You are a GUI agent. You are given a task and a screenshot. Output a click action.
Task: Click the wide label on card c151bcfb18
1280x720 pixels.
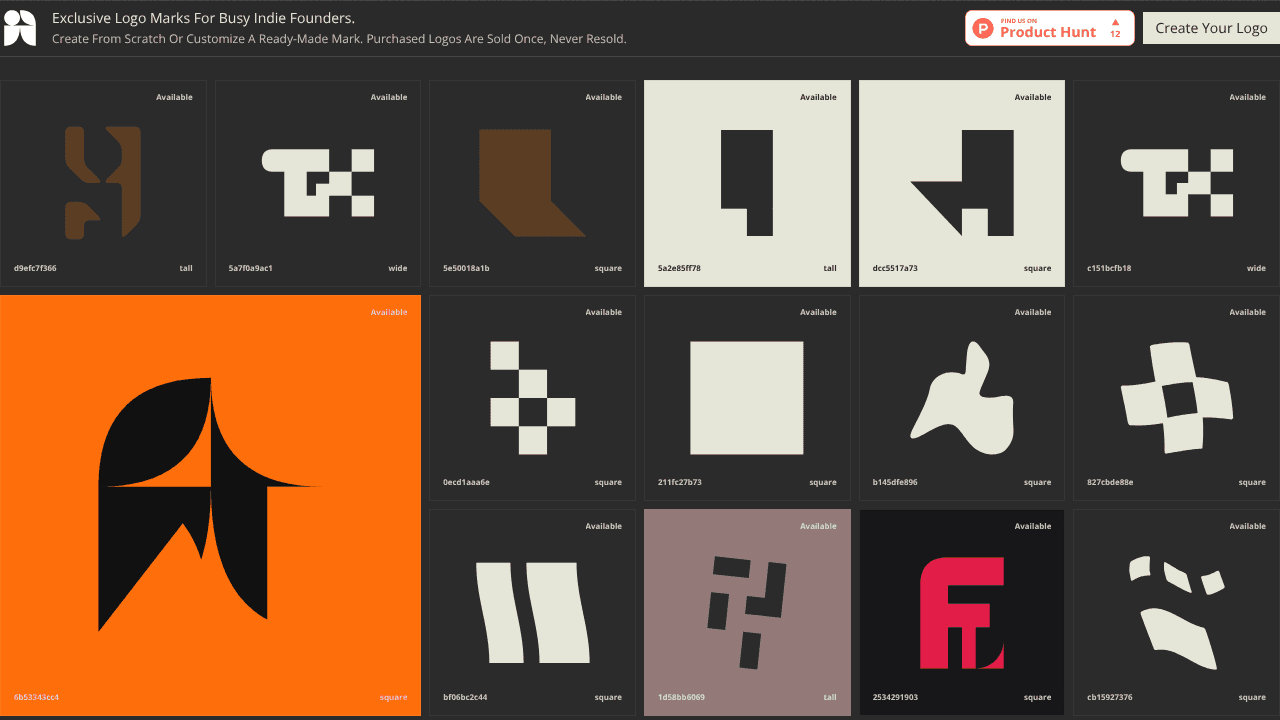pyautogui.click(x=1257, y=268)
